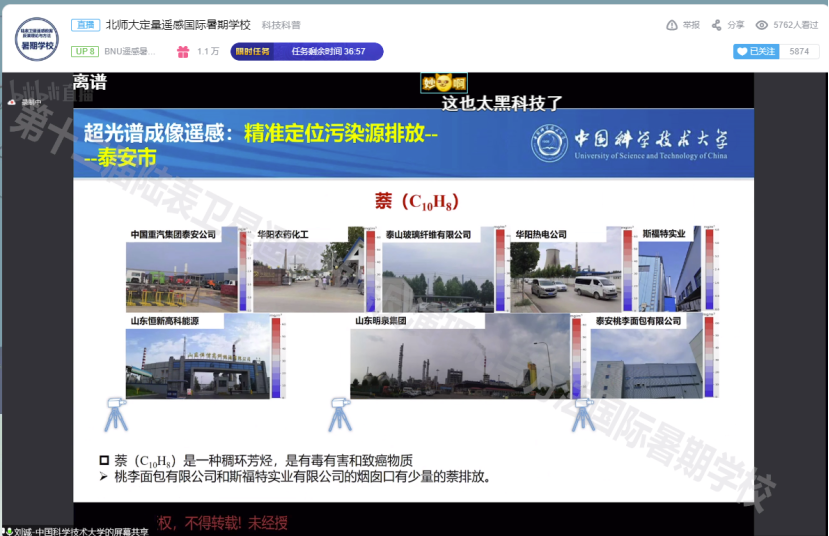Click the UP 8 level badge
This screenshot has width=829, height=536.
(x=85, y=51)
